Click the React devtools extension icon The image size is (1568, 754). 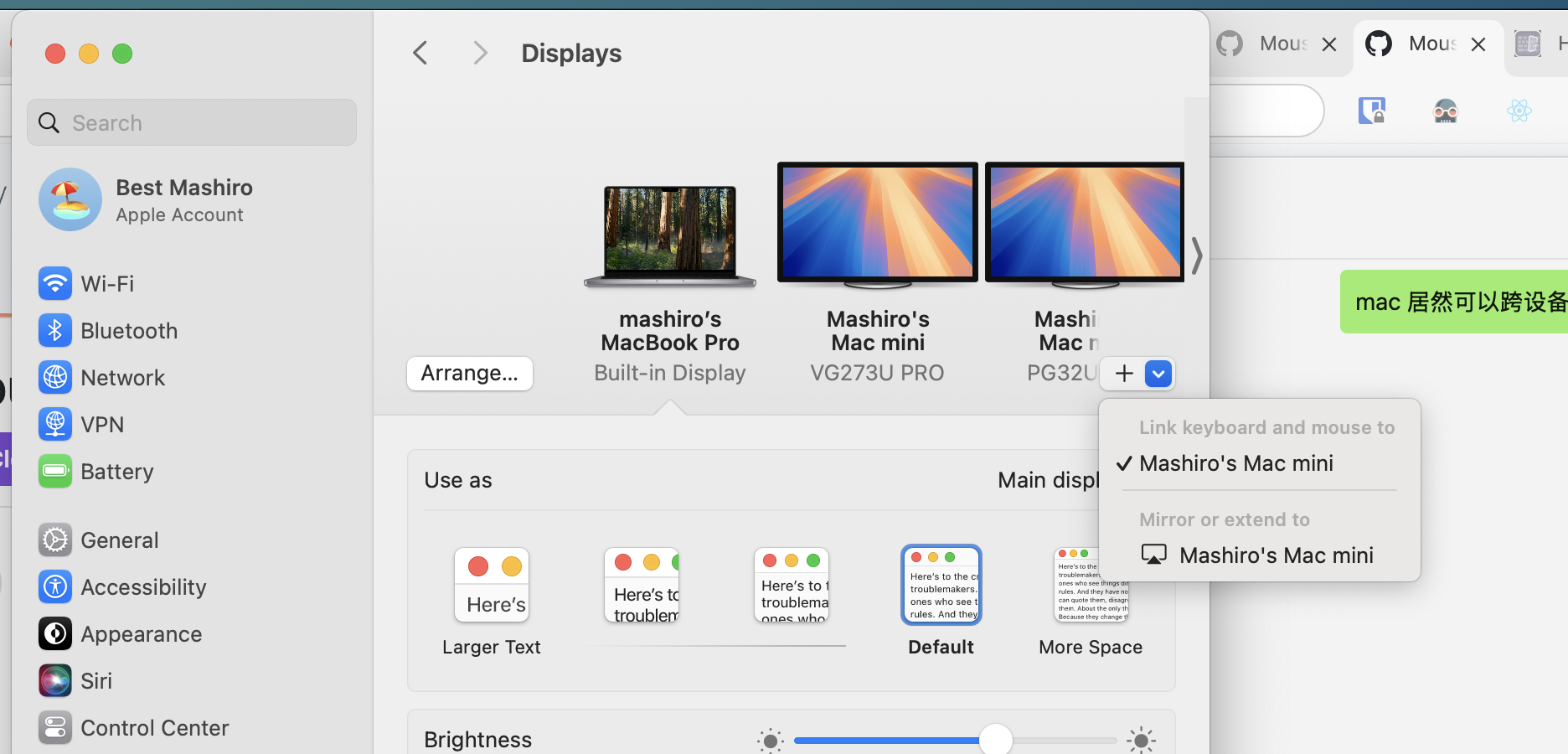pyautogui.click(x=1519, y=111)
